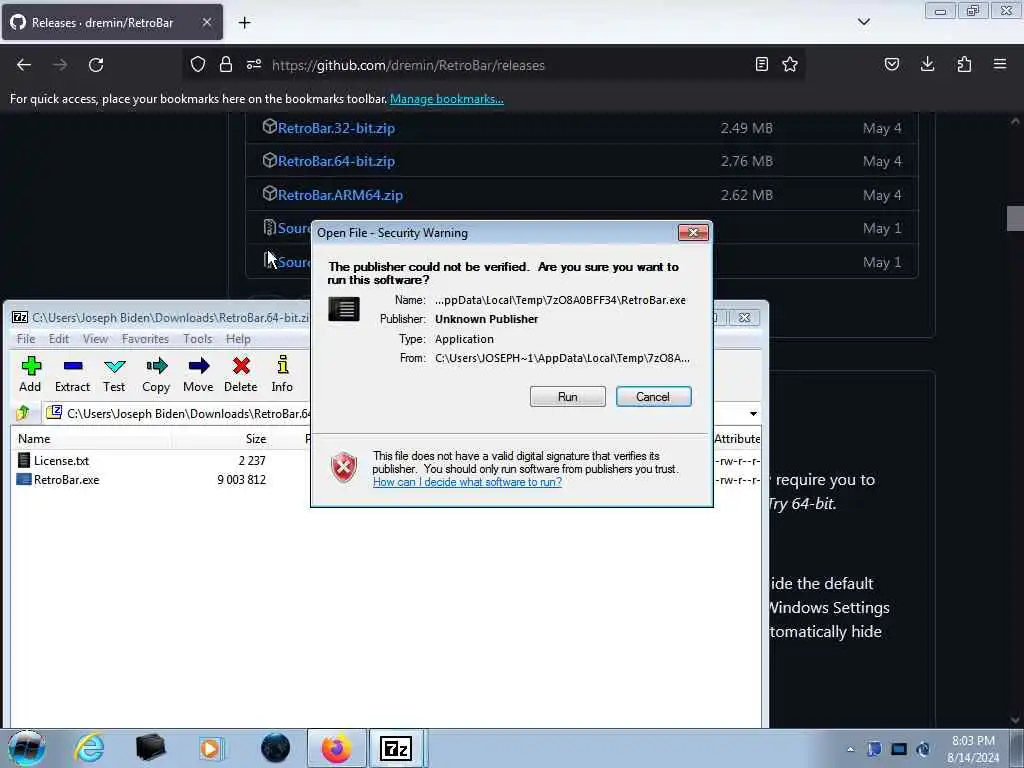Go back in Firefox

24,65
